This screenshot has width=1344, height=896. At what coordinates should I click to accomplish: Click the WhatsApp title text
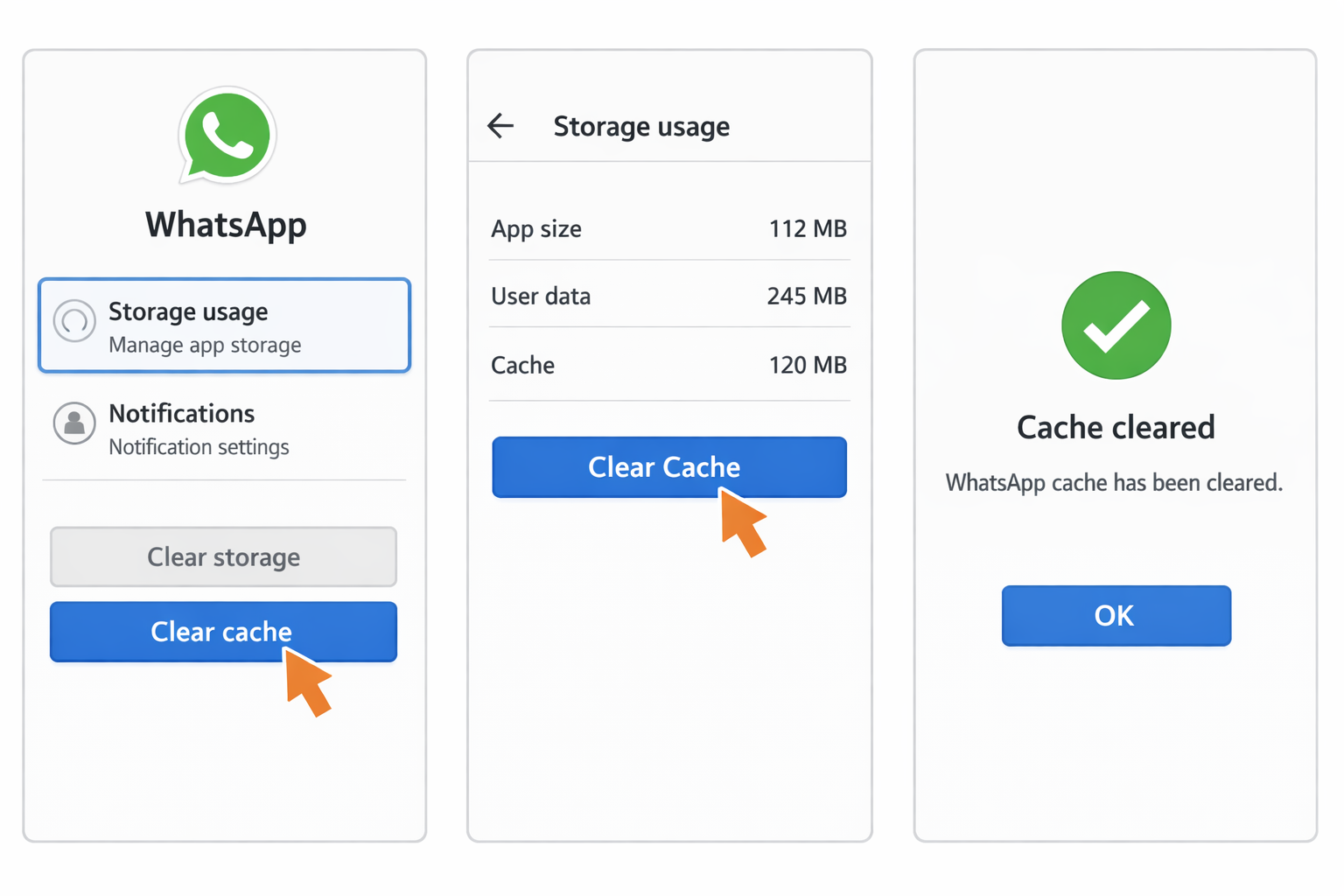tap(225, 225)
